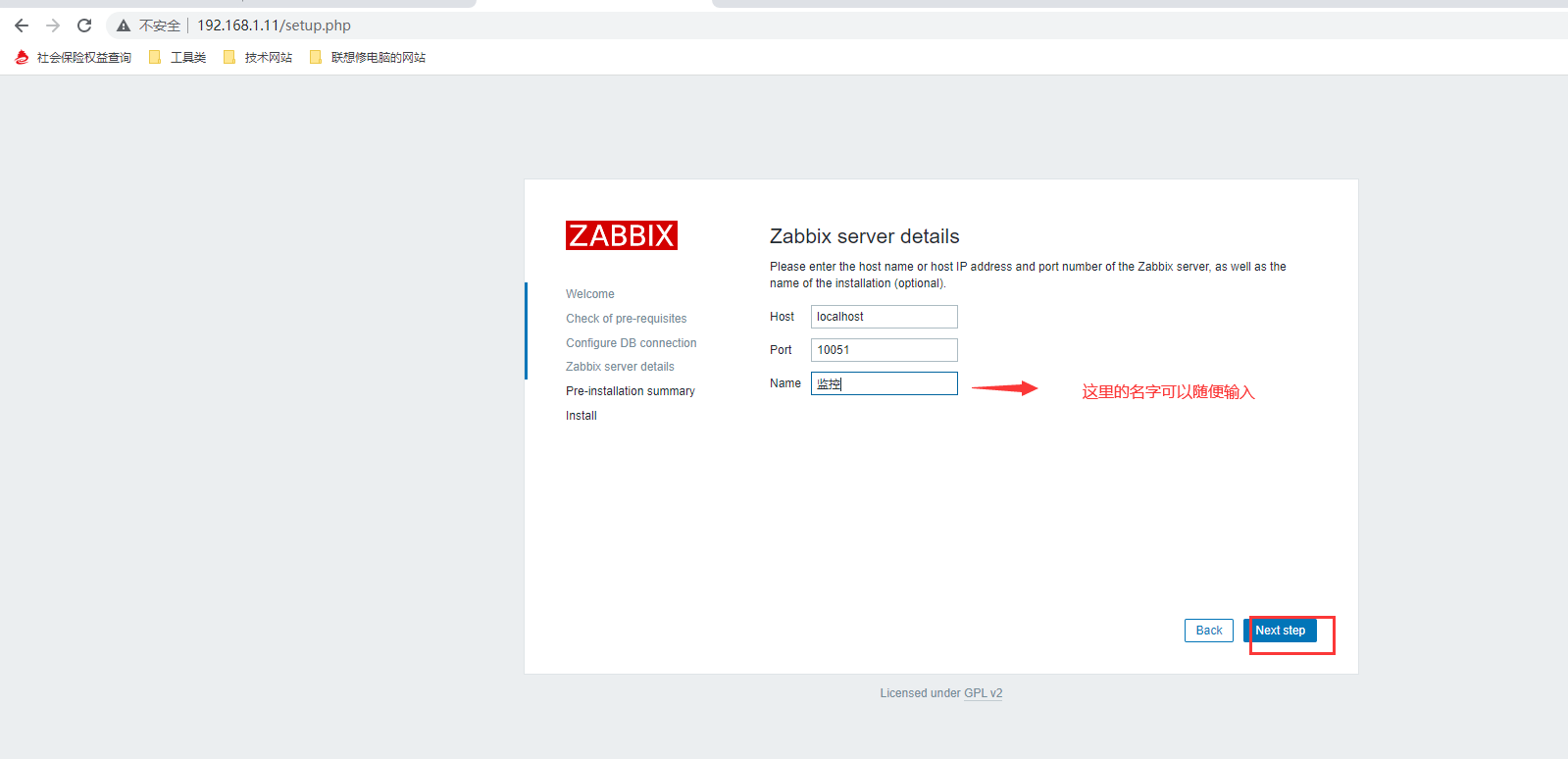Click the browser forward arrow
This screenshot has height=759, width=1568.
[53, 25]
